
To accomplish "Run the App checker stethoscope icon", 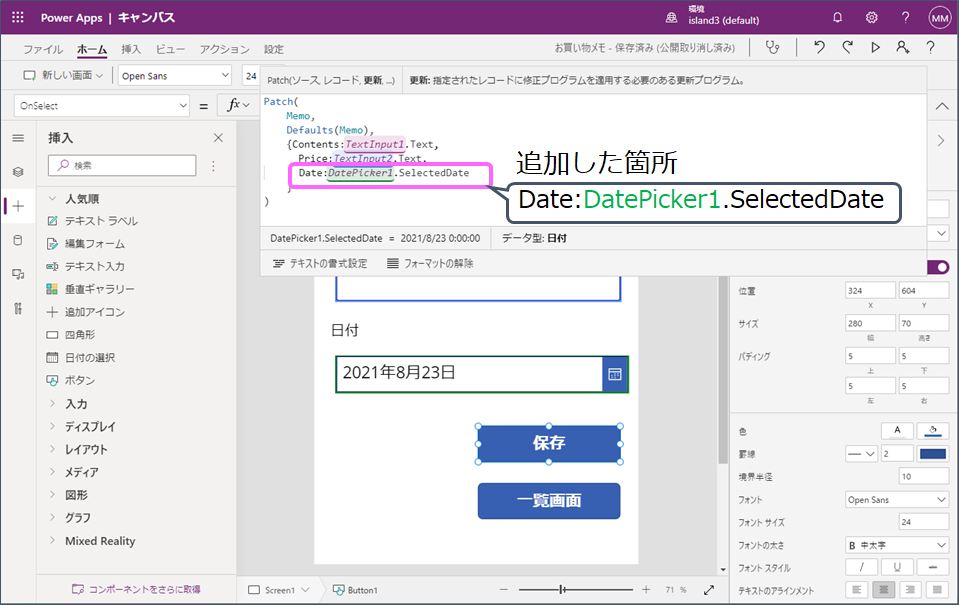I will (773, 48).
